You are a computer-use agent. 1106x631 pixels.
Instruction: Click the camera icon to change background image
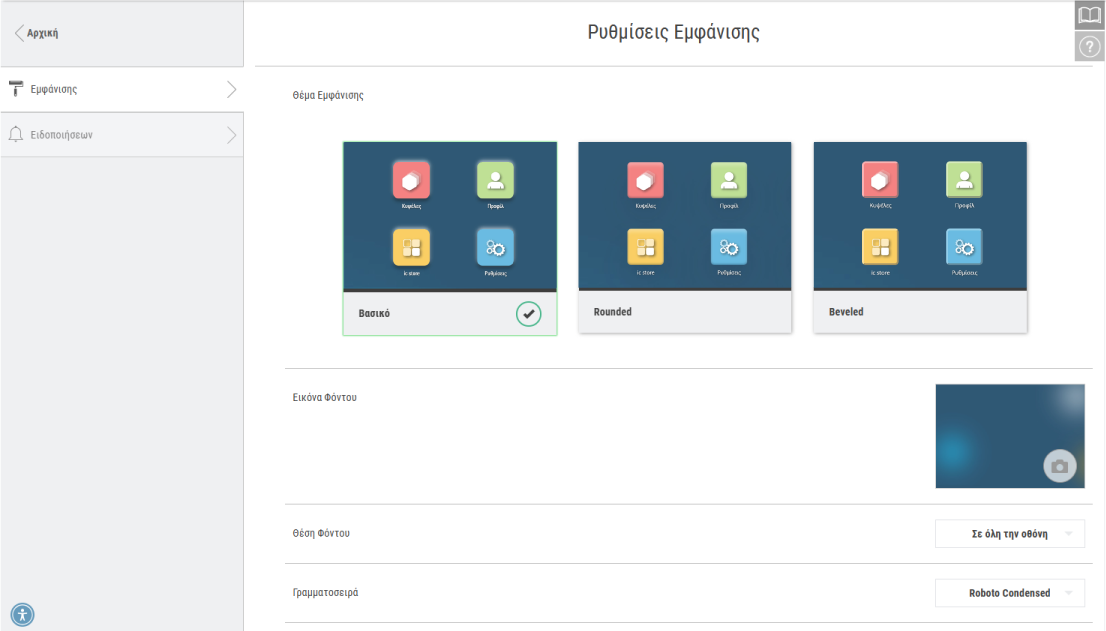click(1059, 466)
